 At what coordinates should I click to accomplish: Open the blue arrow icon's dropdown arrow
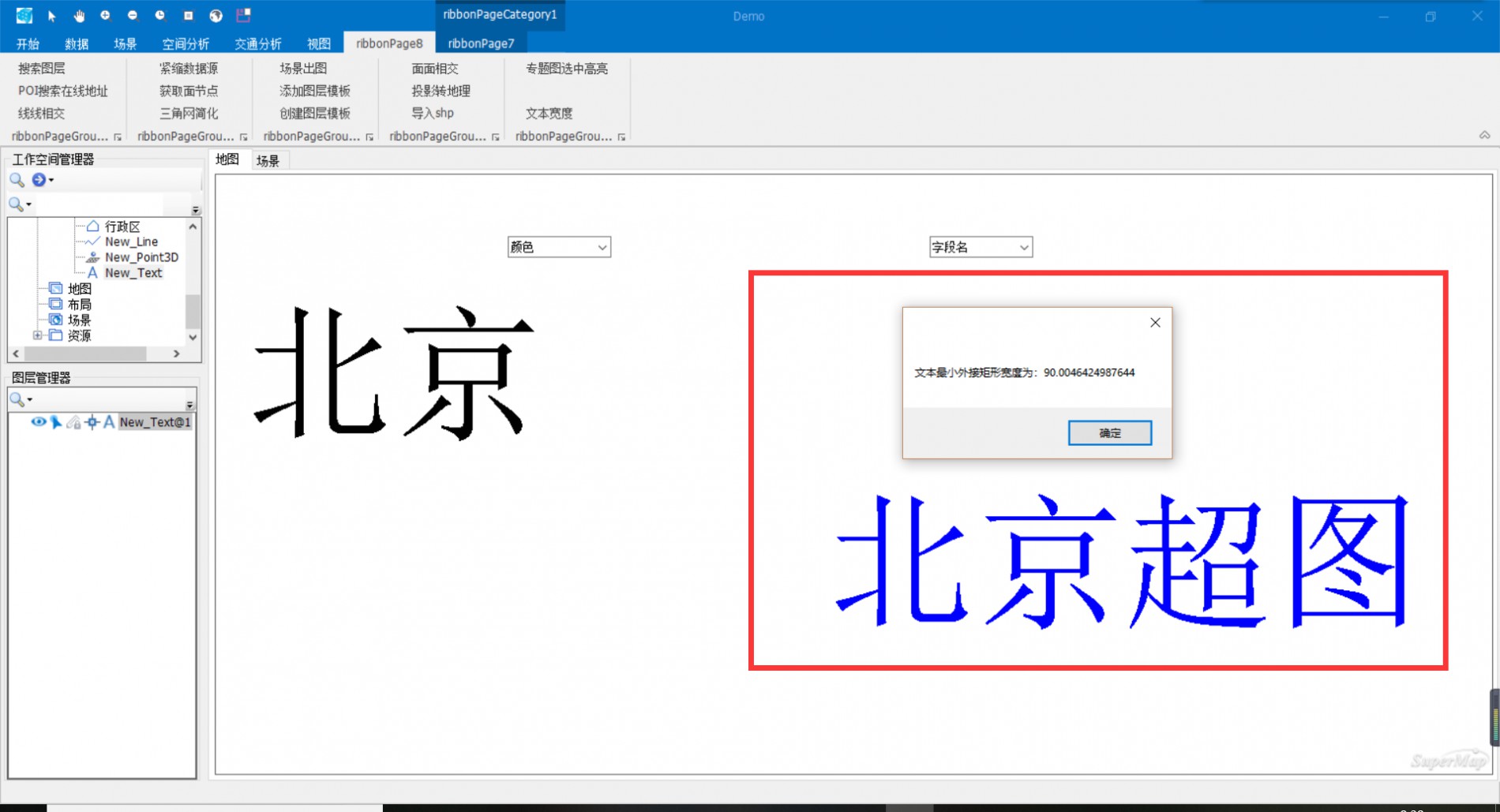pos(51,180)
